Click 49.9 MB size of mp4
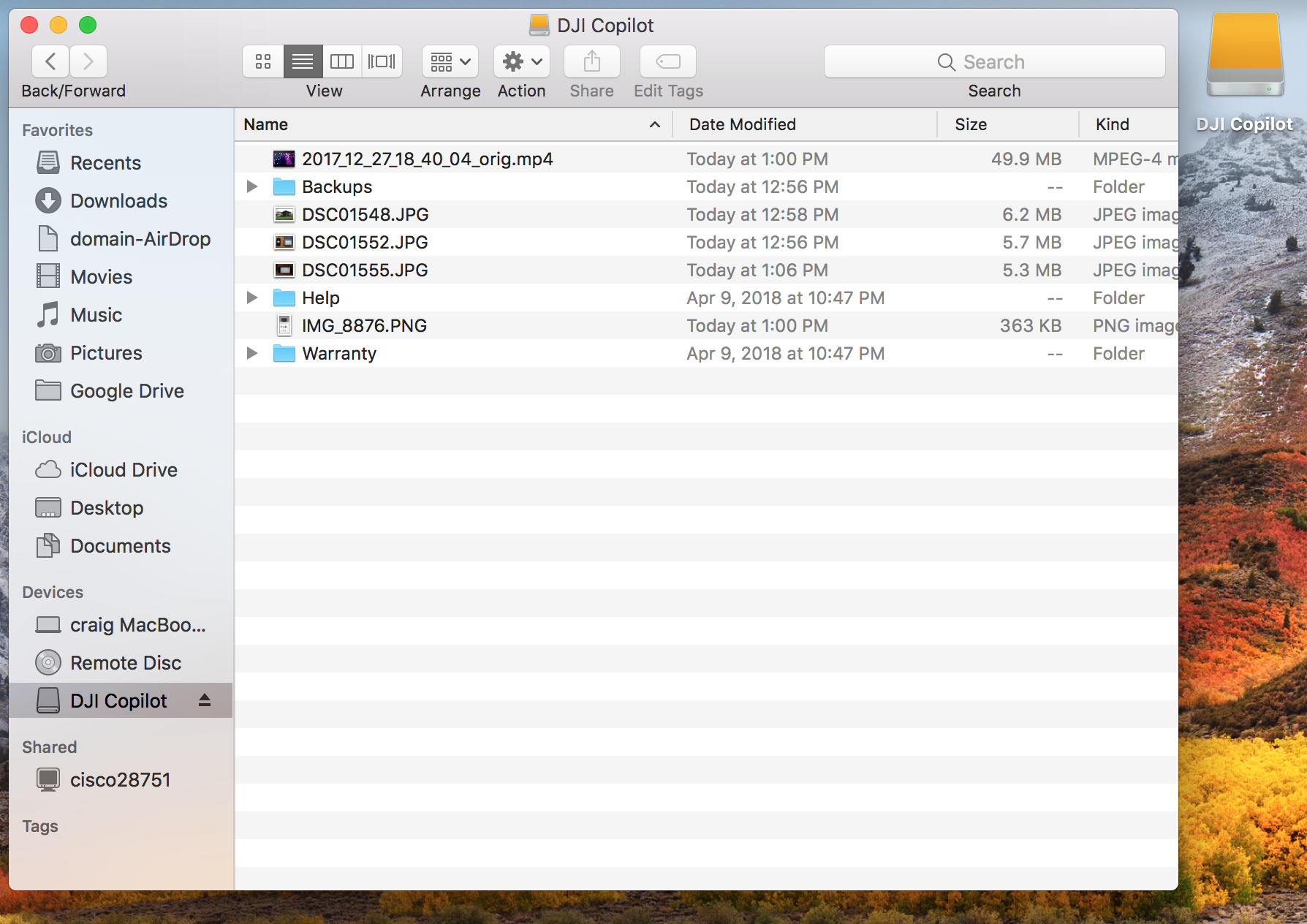 1026,159
